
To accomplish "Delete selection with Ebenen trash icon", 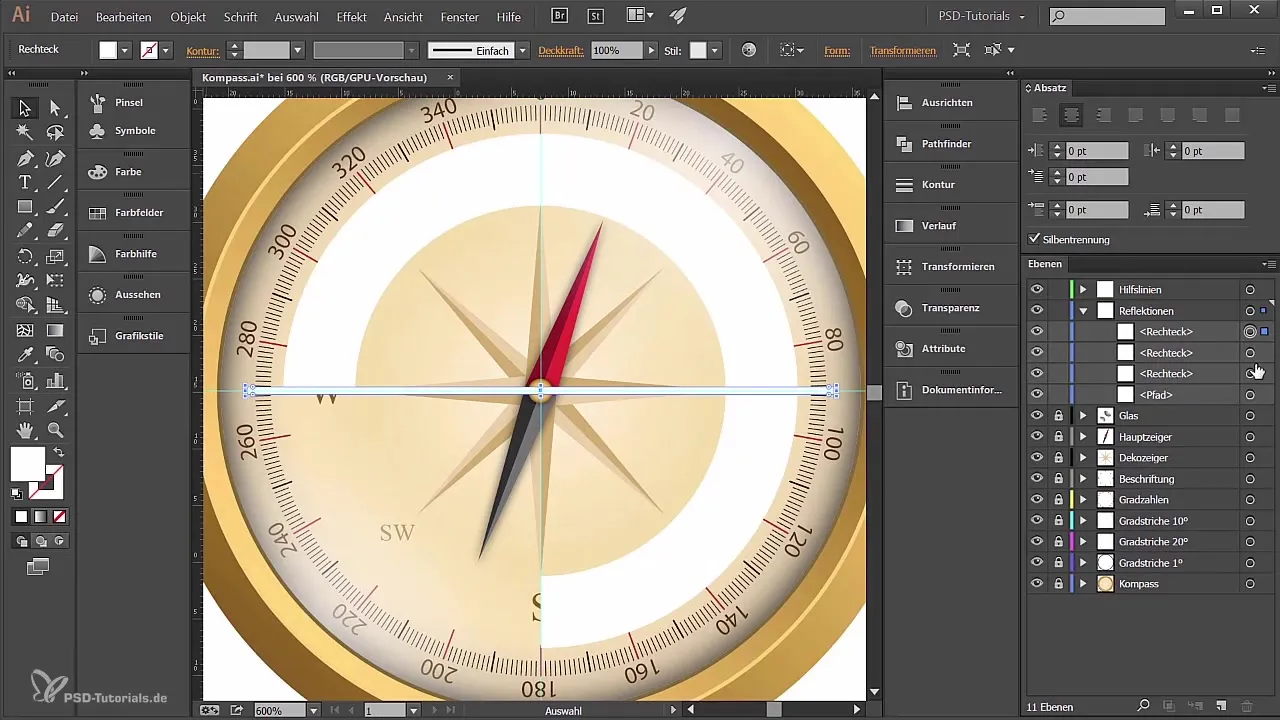I will pos(1247,708).
